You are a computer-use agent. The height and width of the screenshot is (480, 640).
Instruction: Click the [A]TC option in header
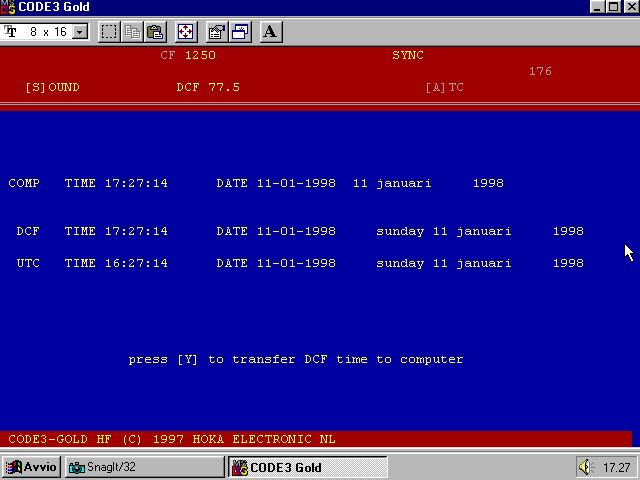444,87
